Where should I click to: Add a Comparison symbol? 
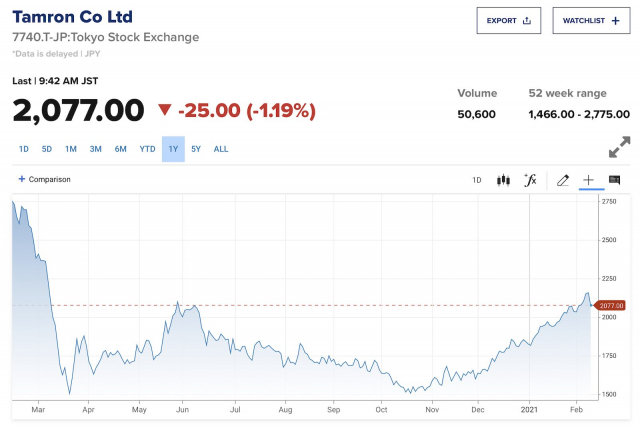(45, 180)
